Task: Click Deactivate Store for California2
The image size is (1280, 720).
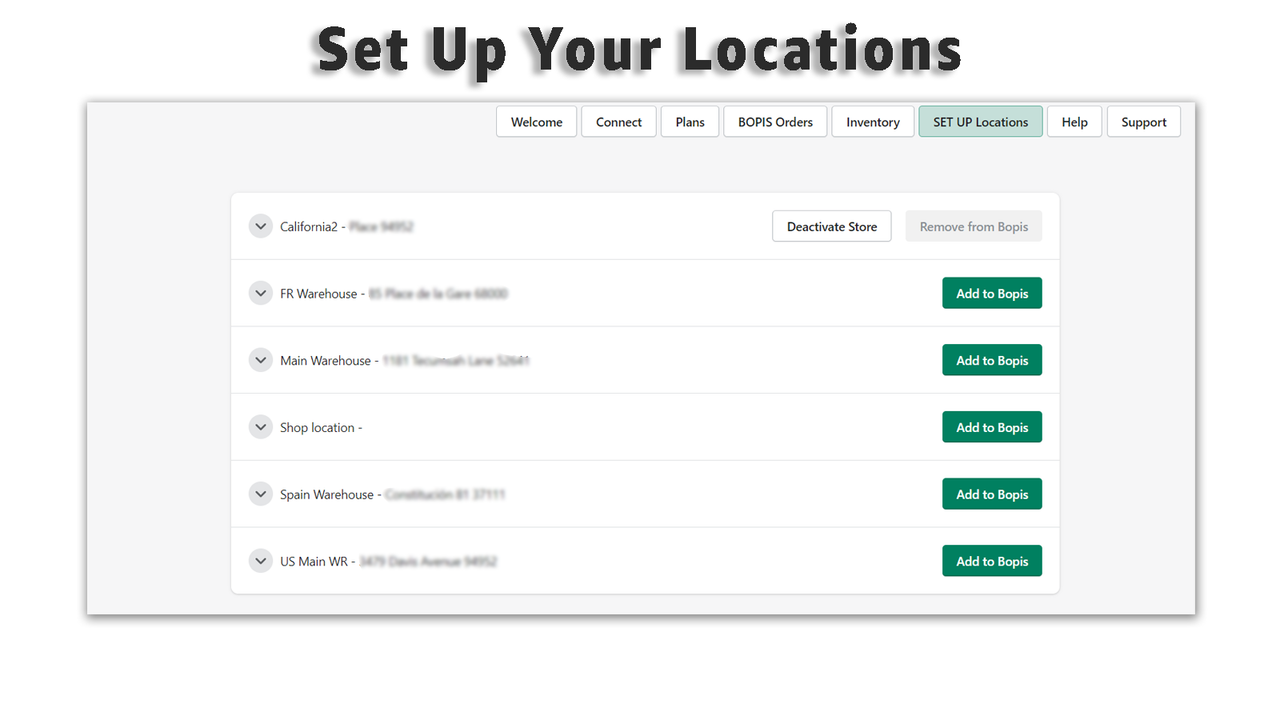Action: coord(831,226)
